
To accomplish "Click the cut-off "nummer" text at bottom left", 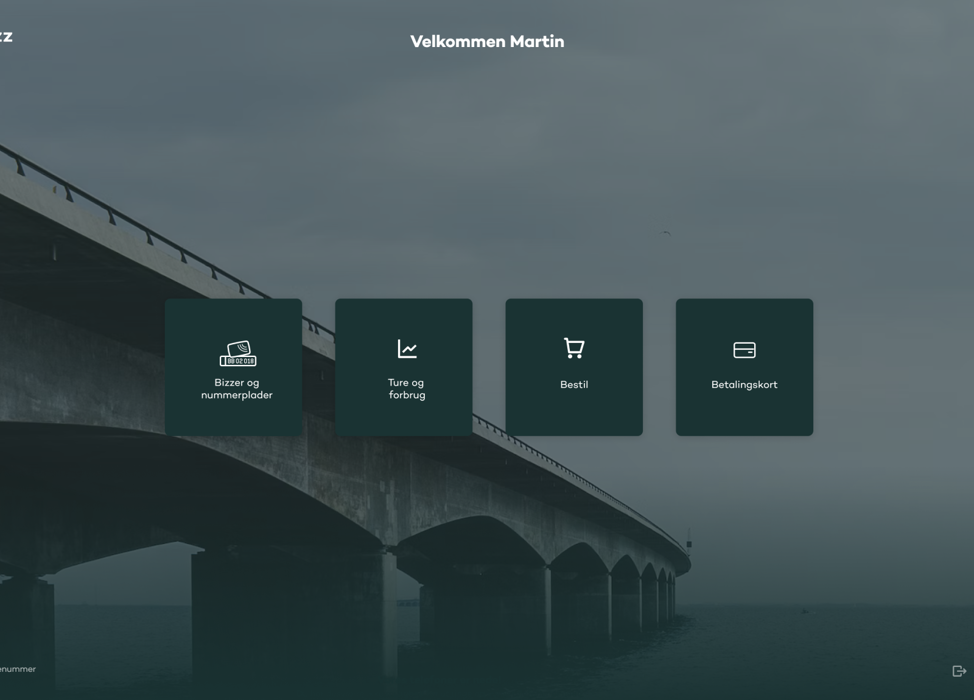I will pos(17,669).
